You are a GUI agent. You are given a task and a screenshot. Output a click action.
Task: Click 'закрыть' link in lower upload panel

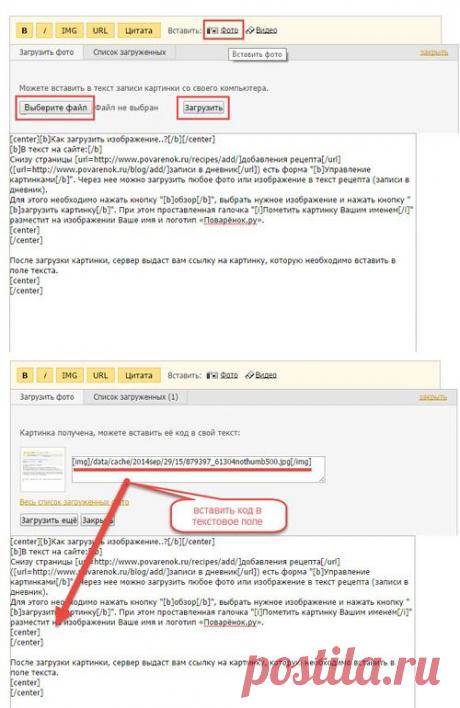tap(433, 397)
